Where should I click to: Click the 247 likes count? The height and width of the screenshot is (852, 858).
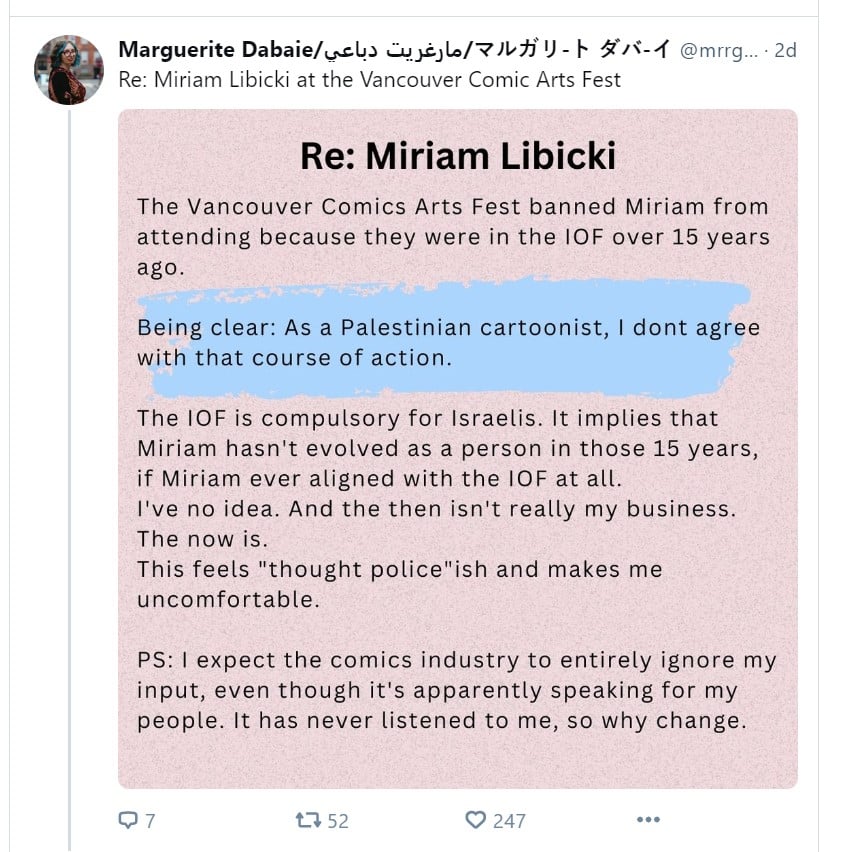(x=509, y=821)
